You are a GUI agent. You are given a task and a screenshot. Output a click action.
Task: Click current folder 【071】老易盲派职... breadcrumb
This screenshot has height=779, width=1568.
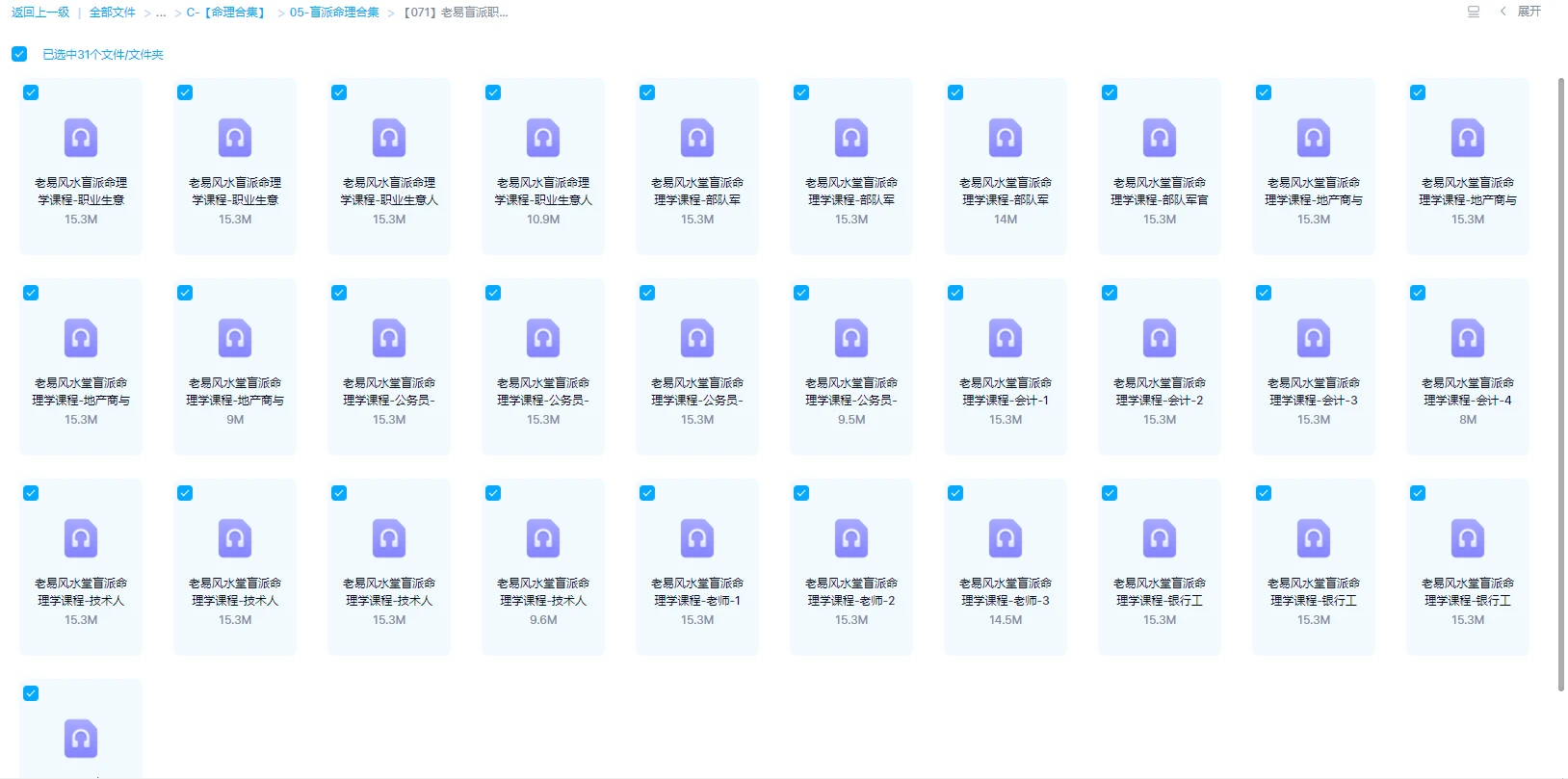pos(456,13)
